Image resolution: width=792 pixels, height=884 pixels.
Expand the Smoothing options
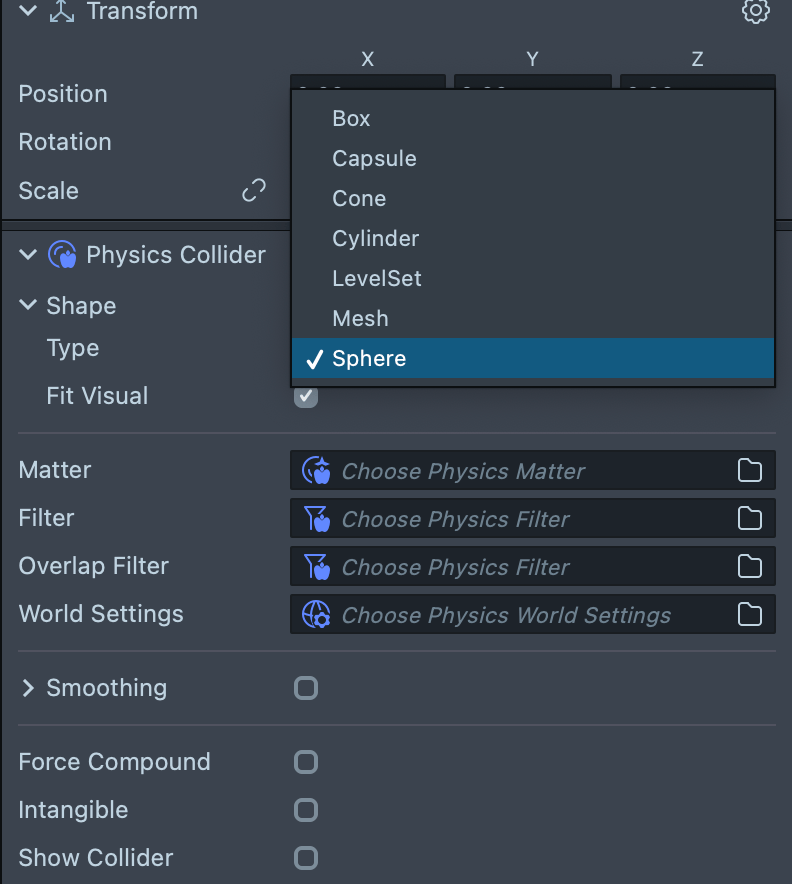(x=28, y=688)
